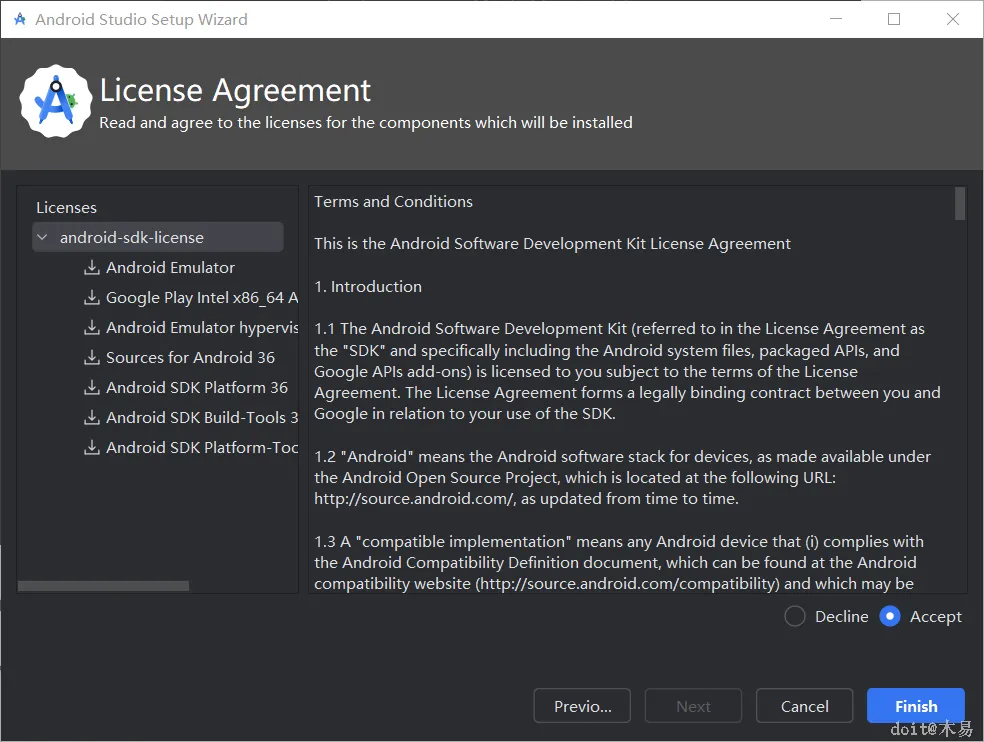Click download icon next to Google Play Intel x86_64
The width and height of the screenshot is (984, 742).
(92, 298)
